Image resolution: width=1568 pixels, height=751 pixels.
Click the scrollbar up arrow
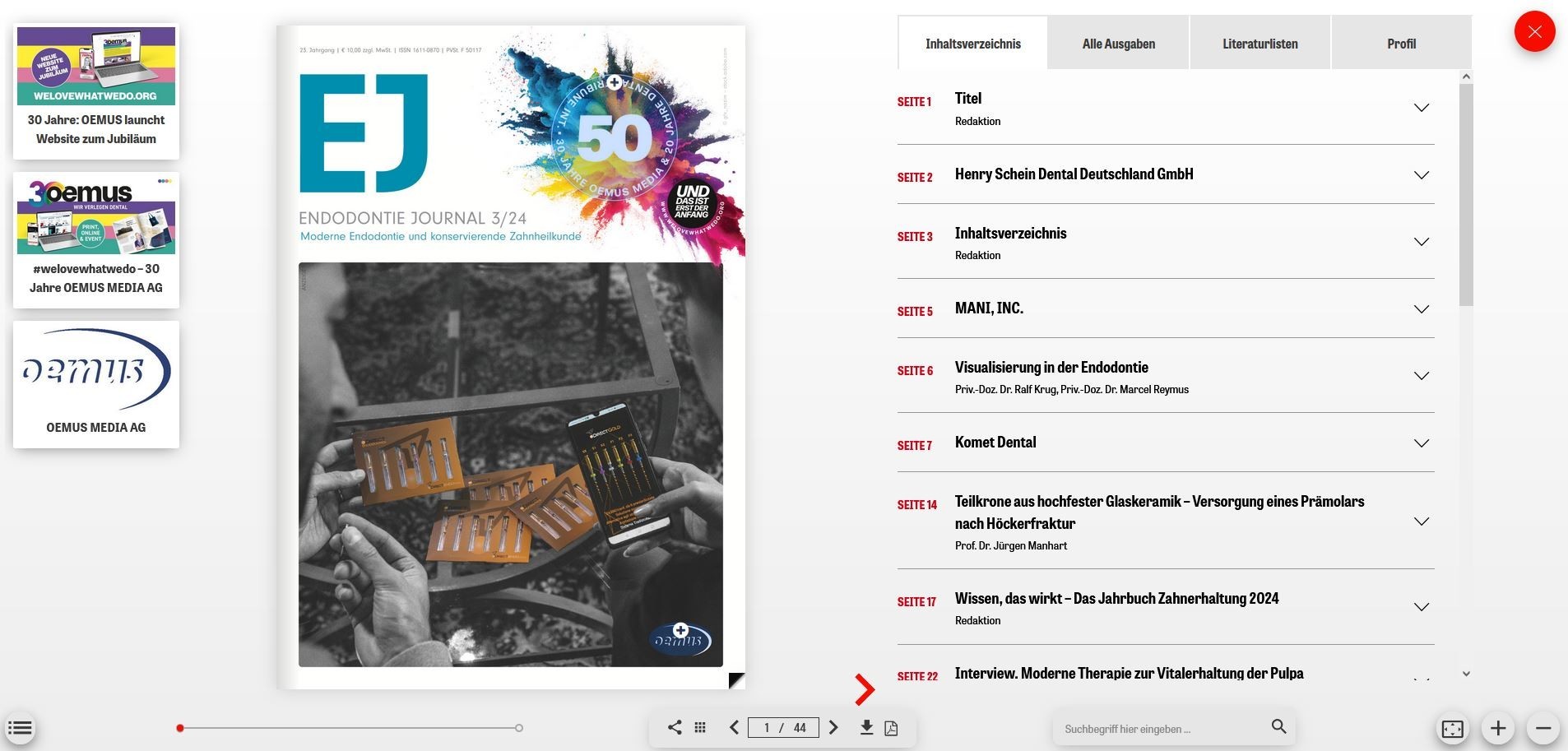coord(1466,76)
